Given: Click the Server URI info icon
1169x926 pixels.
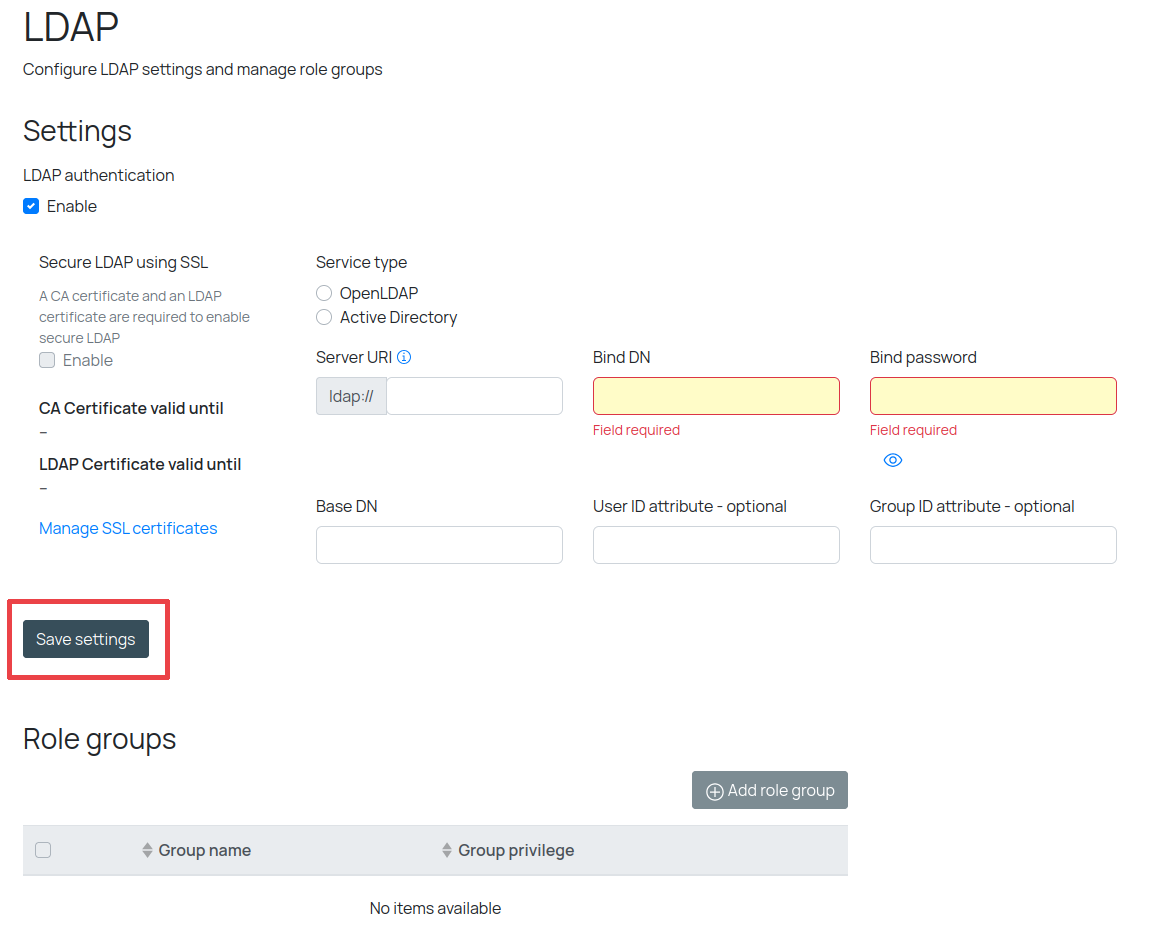Looking at the screenshot, I should (404, 357).
